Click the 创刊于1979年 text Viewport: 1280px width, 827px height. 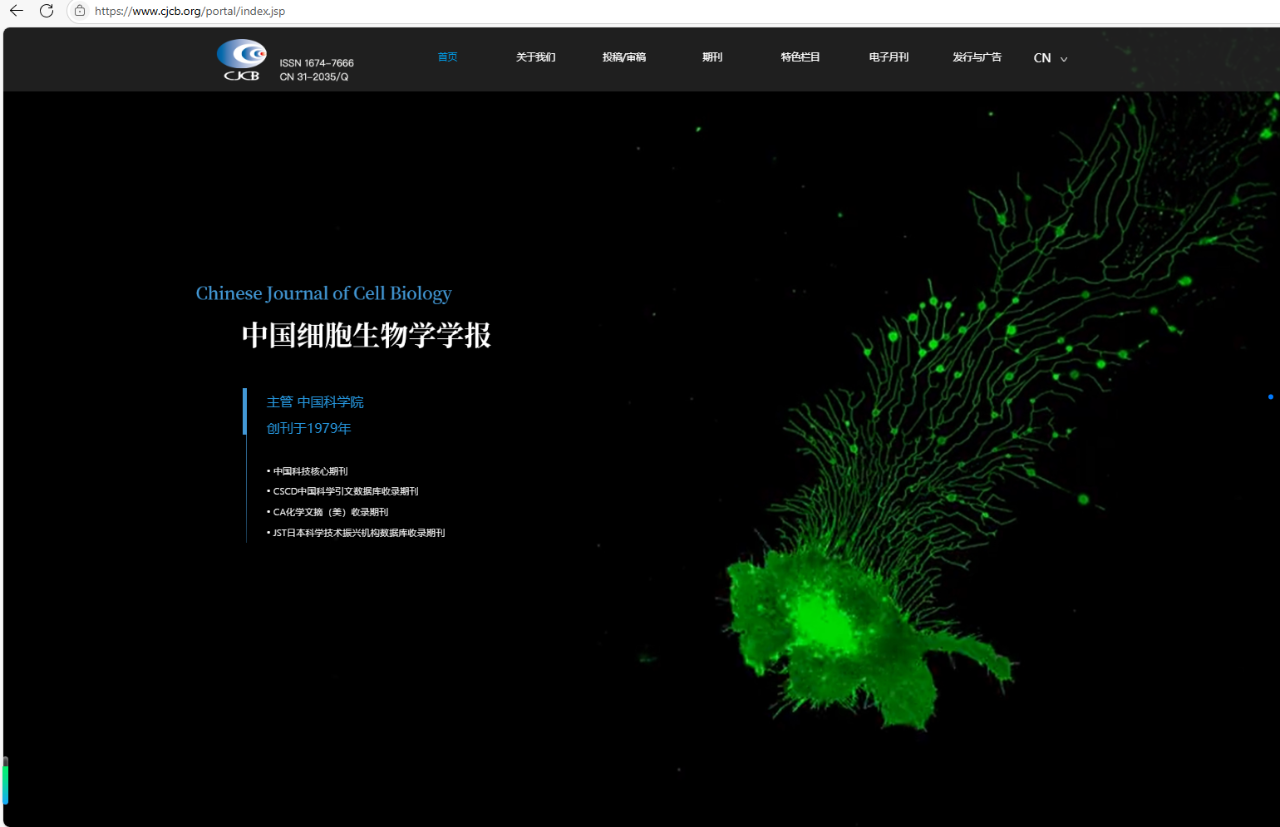[x=308, y=427]
